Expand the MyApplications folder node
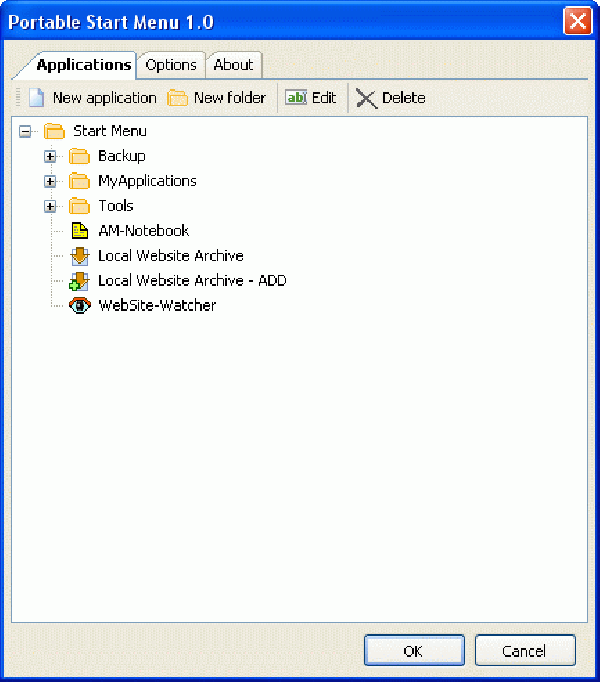 coord(50,181)
